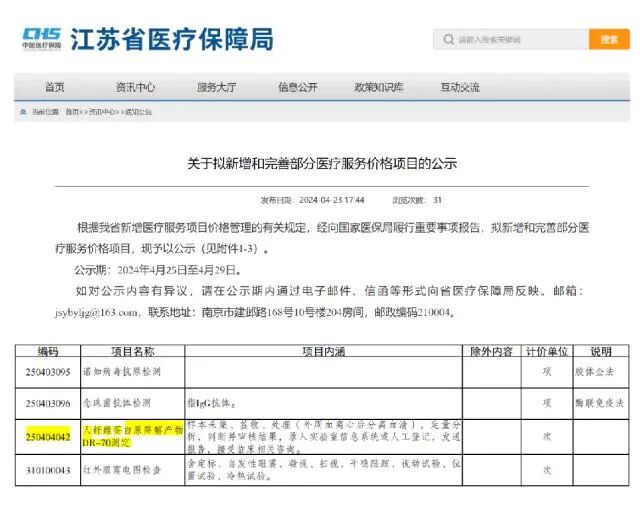Click the 酶联免疫法 note cell
This screenshot has width=640, height=506.
[599, 403]
